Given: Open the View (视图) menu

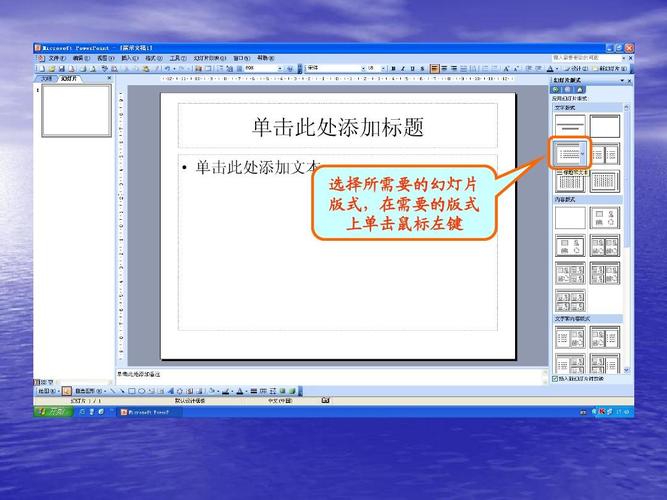Looking at the screenshot, I should coord(105,58).
